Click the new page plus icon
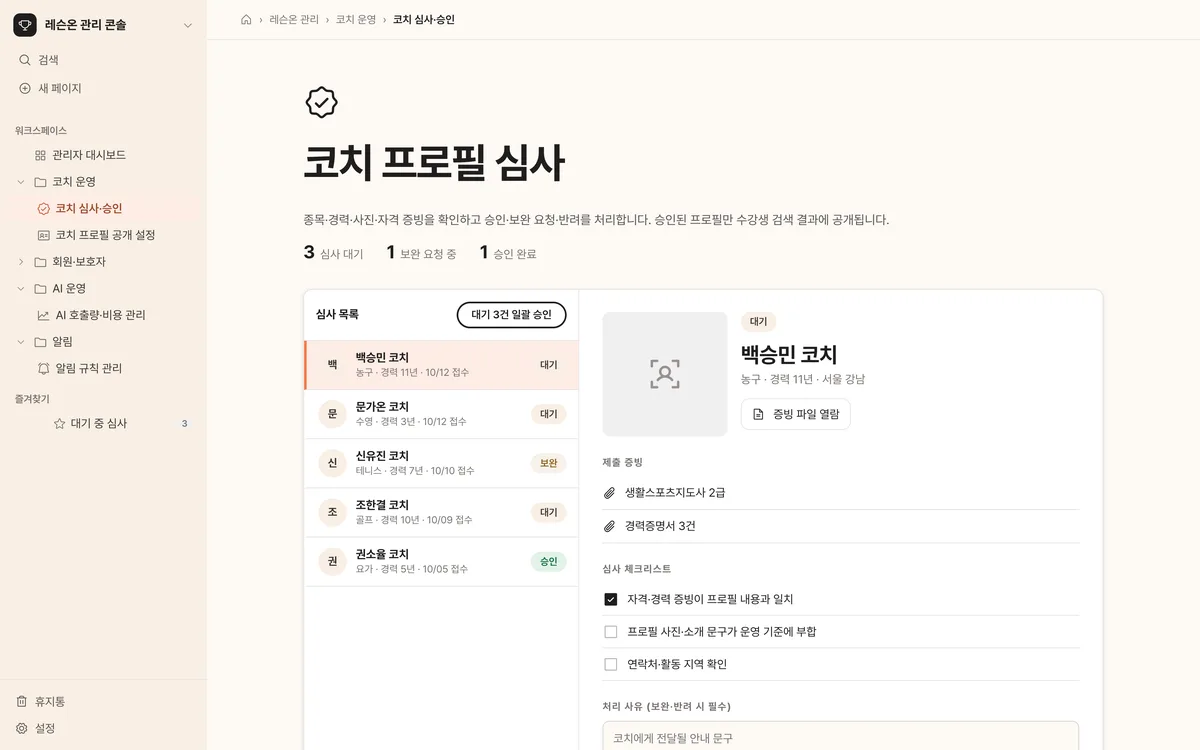The width and height of the screenshot is (1200, 750). pyautogui.click(x=25, y=88)
